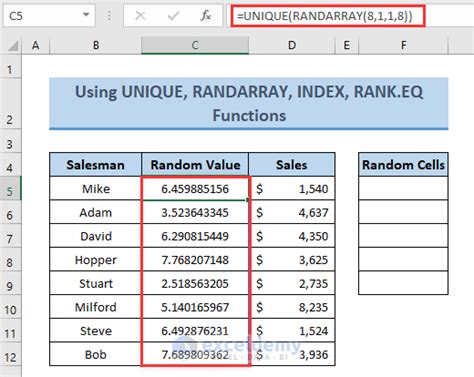This screenshot has width=474, height=377.
Task: Select the cell containing Mike
Action: click(95, 189)
